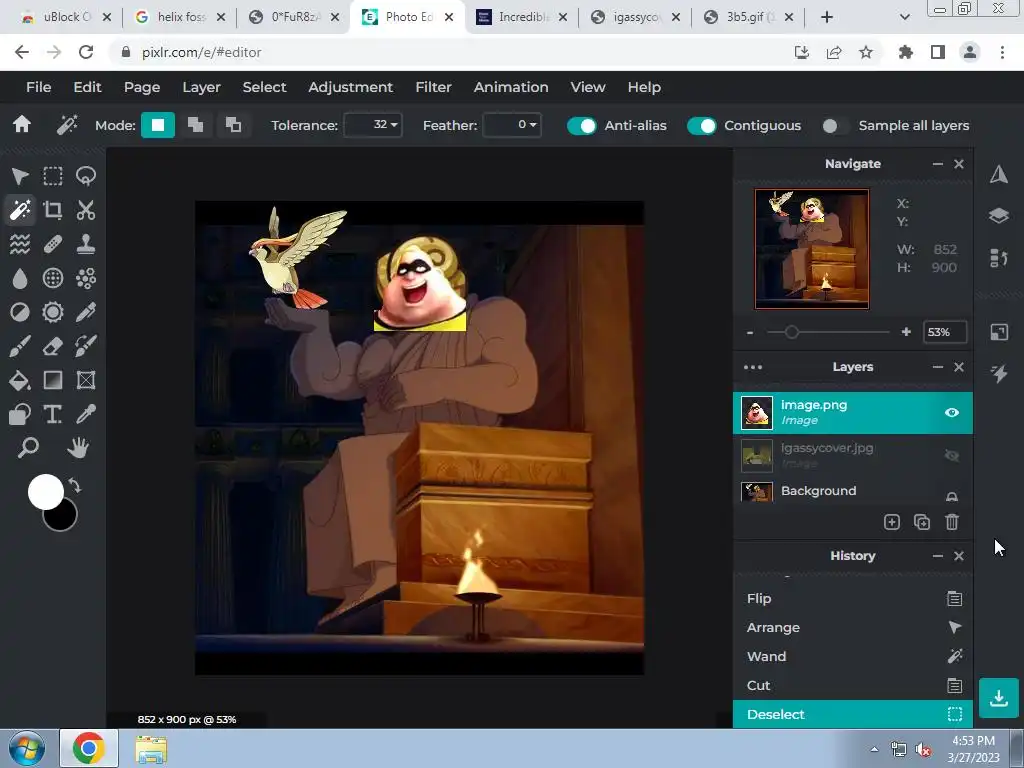Select the Blur droplet tool
This screenshot has width=1024, height=768.
click(x=20, y=278)
